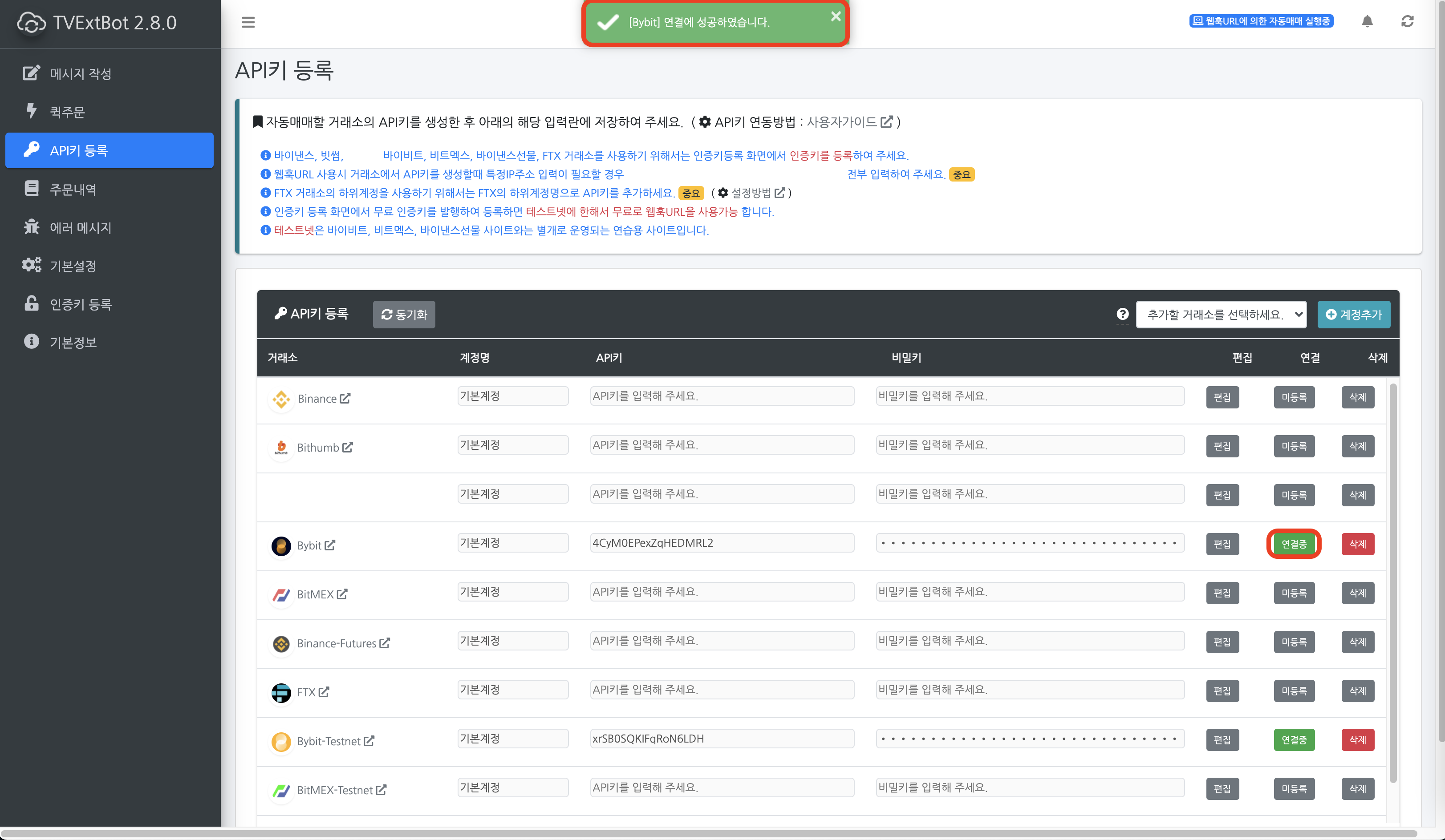Click the green 연결중 button for Bybit

tap(1294, 544)
